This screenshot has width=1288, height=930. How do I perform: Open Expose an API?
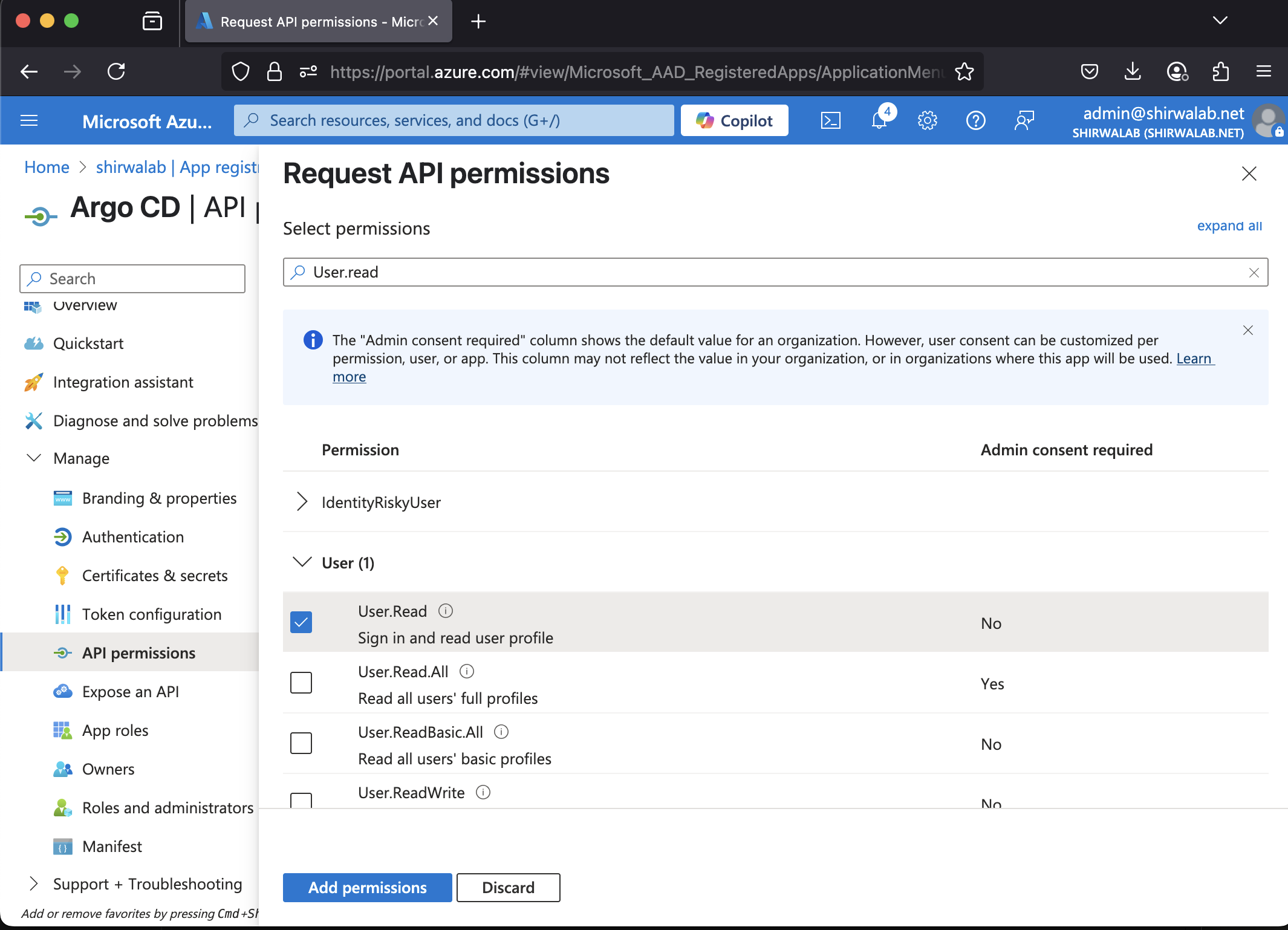(x=131, y=692)
